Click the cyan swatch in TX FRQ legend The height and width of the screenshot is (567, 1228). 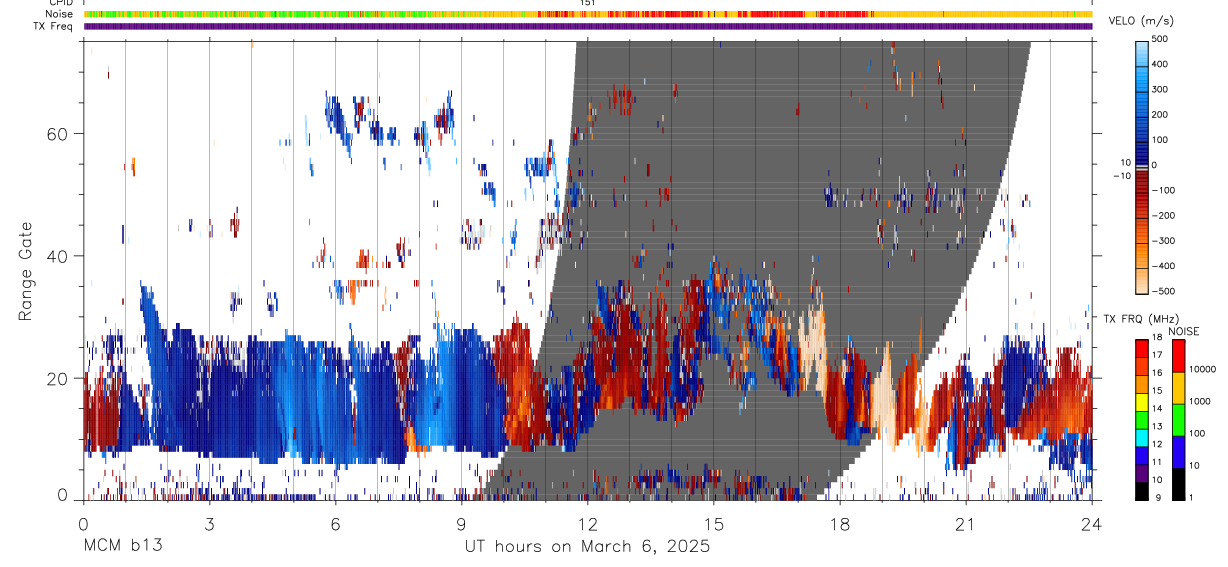coord(1141,436)
